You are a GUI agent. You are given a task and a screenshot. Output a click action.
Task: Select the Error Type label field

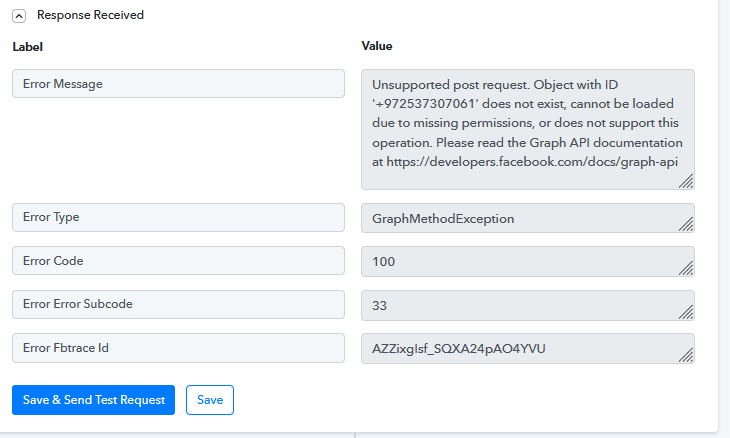click(x=178, y=217)
